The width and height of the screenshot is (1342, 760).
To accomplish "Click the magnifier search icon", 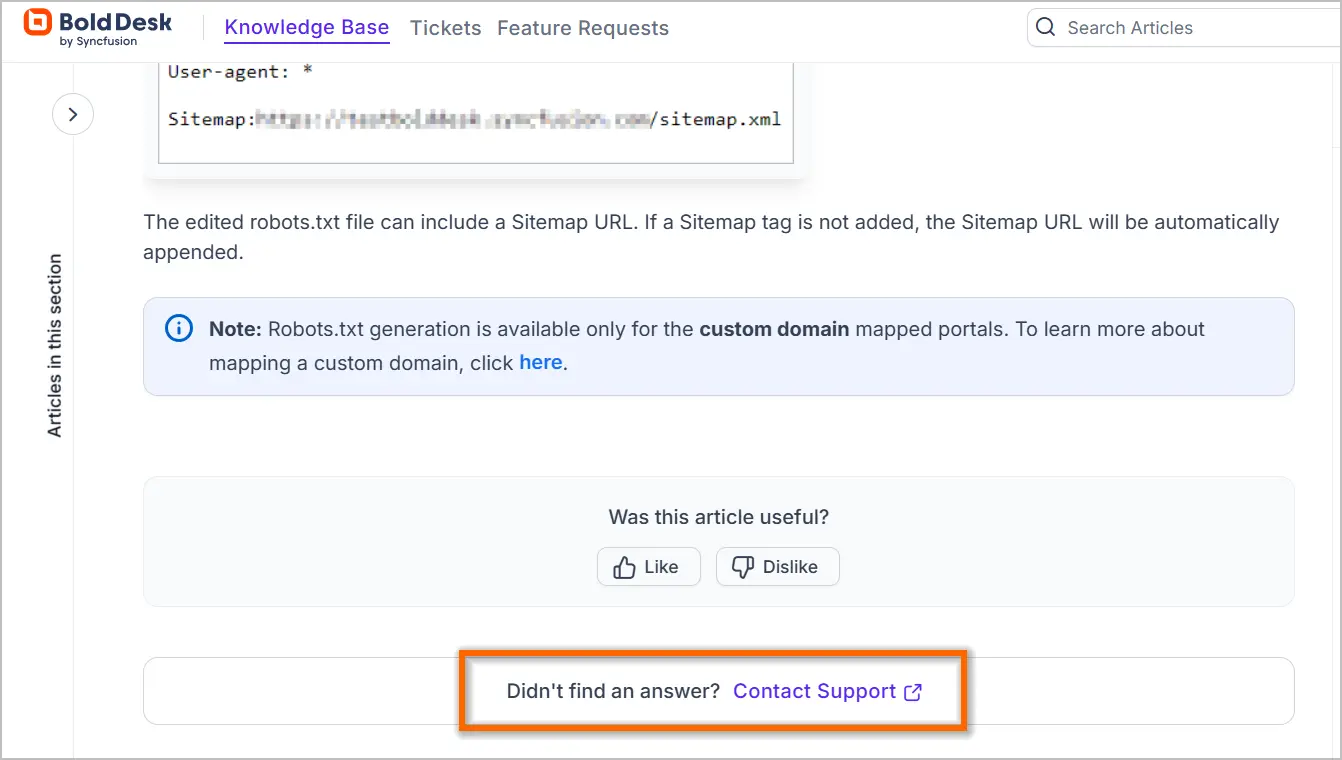I will coord(1046,28).
